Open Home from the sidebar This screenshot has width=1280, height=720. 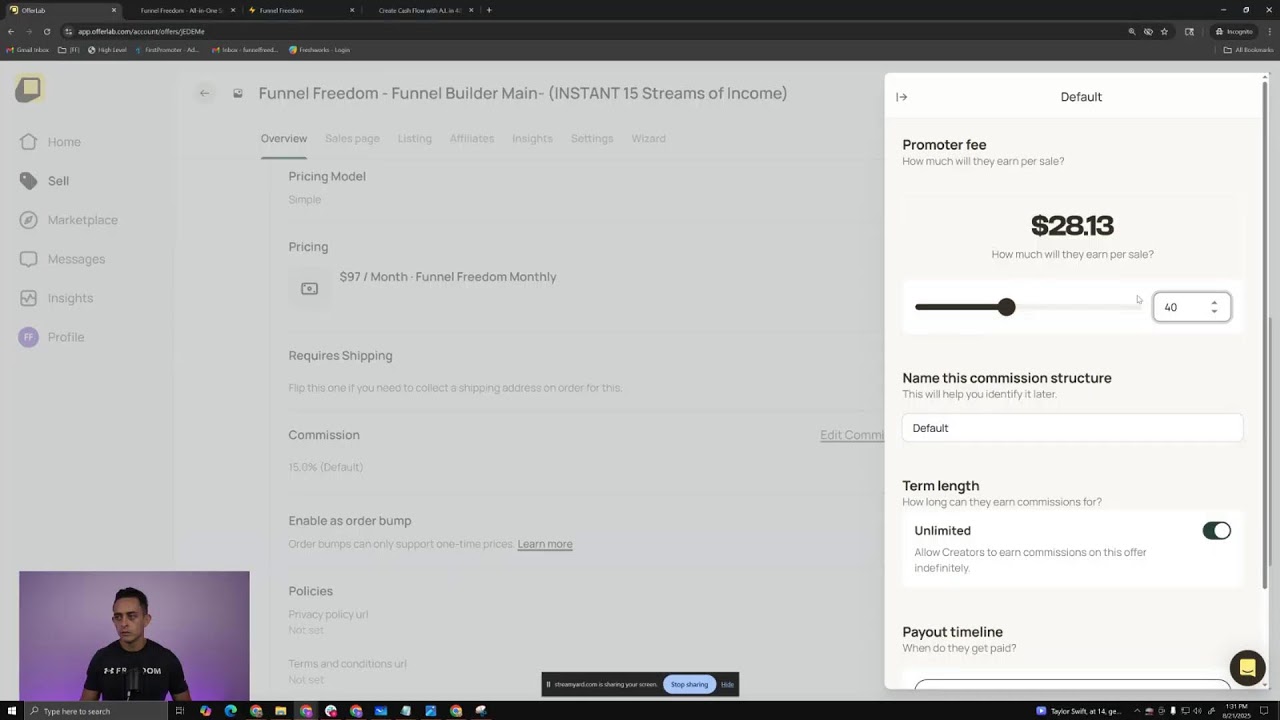coord(50,142)
